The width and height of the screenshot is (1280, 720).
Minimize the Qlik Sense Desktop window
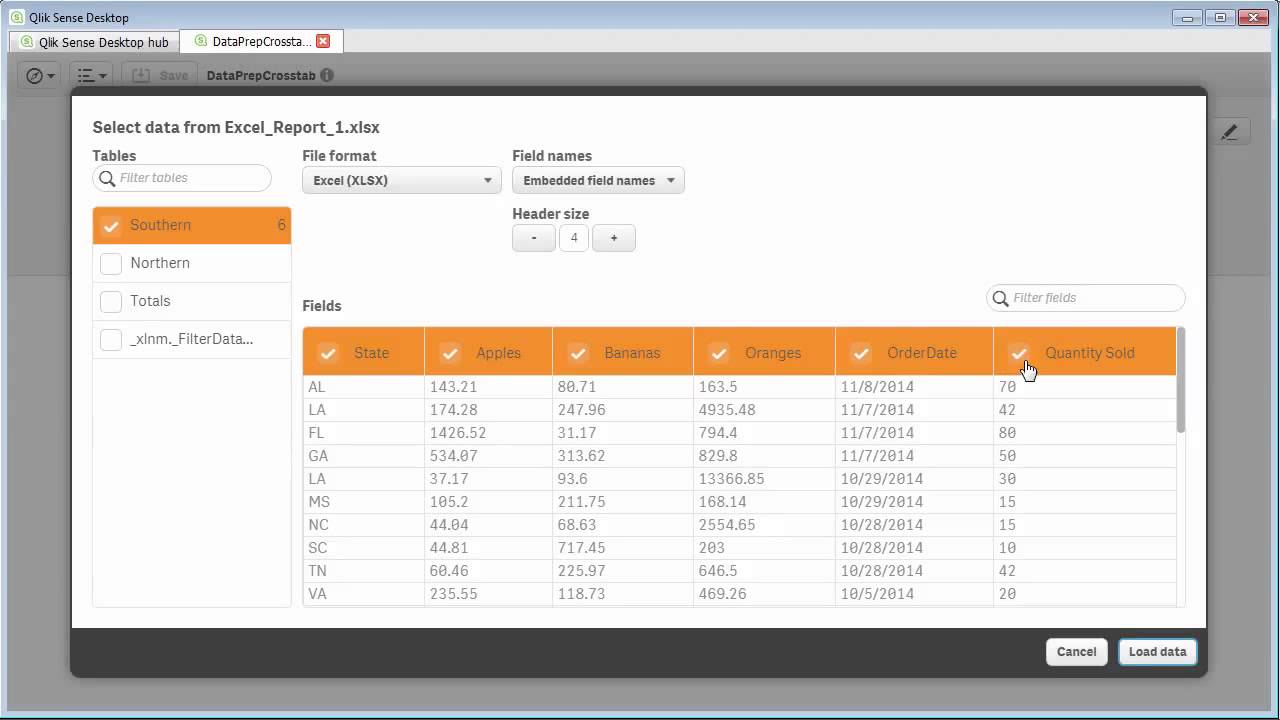coord(1189,17)
